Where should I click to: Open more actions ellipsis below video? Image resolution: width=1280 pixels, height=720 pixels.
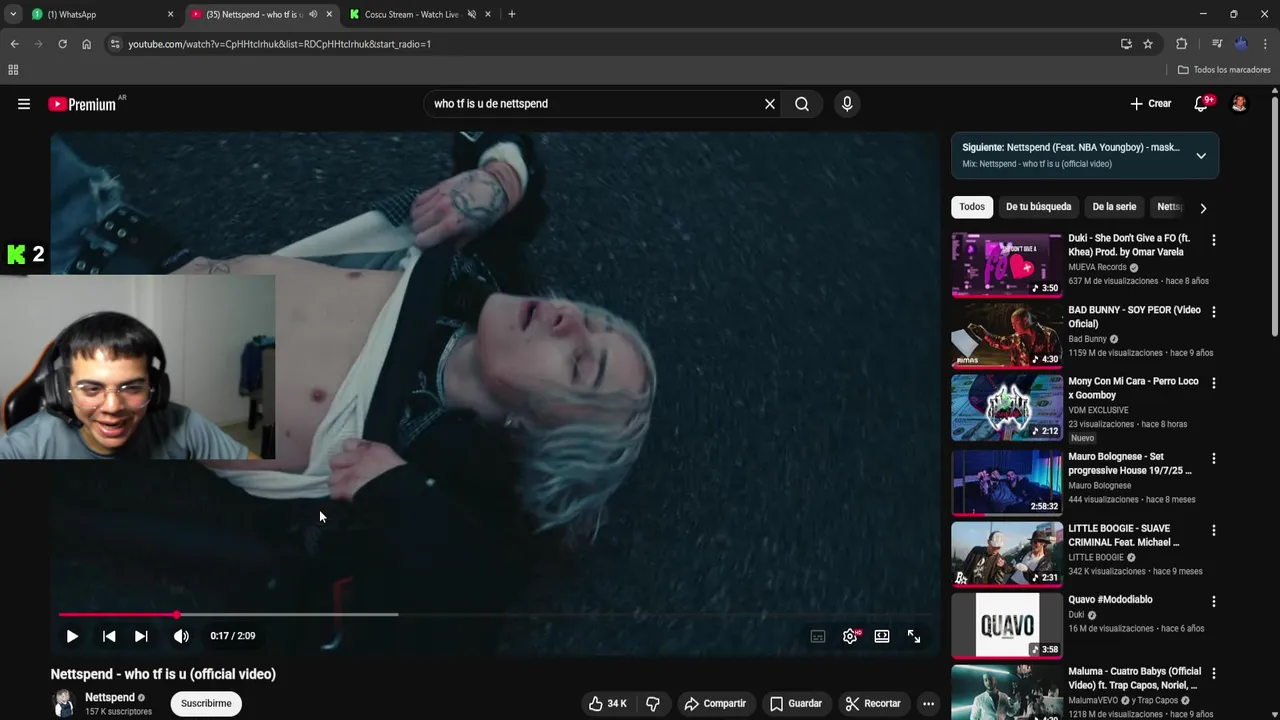click(x=928, y=704)
